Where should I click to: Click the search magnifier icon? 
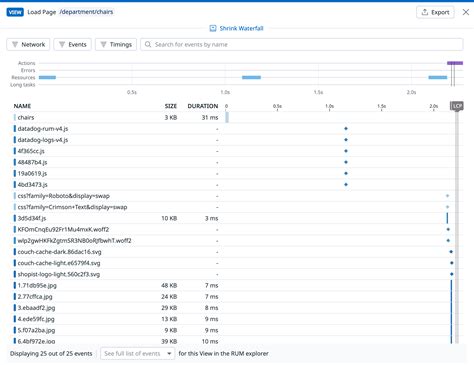(x=148, y=44)
